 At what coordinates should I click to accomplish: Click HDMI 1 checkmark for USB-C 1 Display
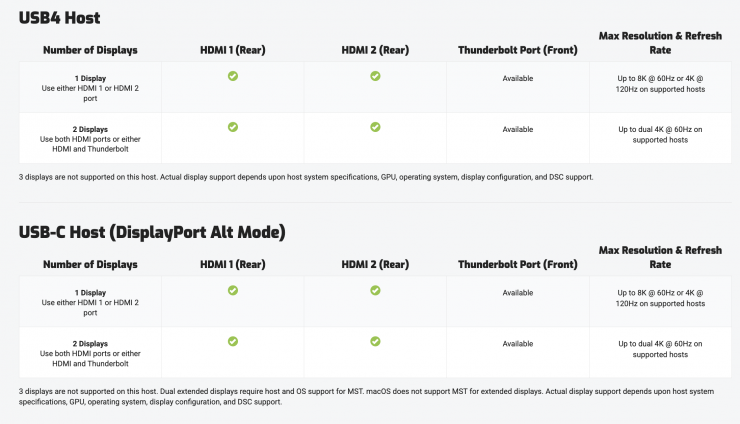[x=233, y=290]
